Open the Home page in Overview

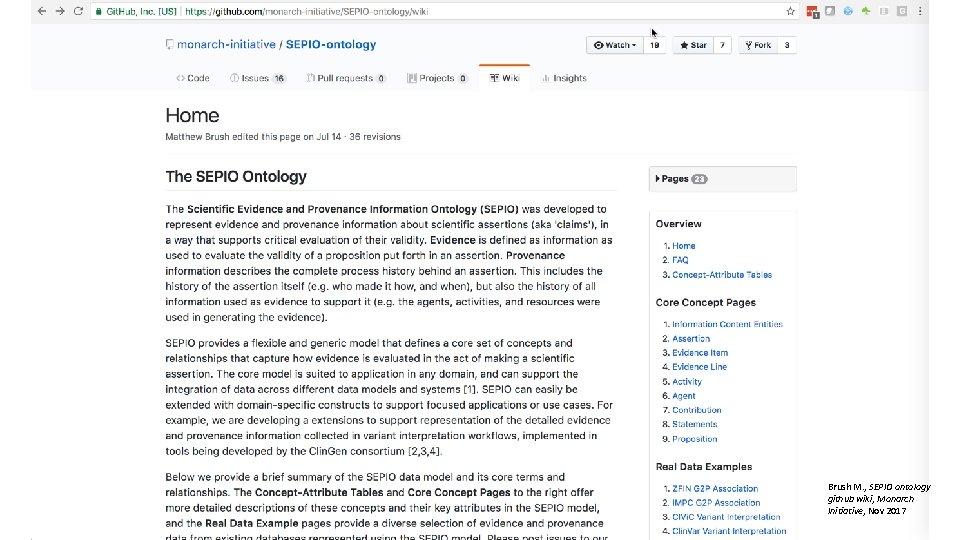pyautogui.click(x=683, y=246)
